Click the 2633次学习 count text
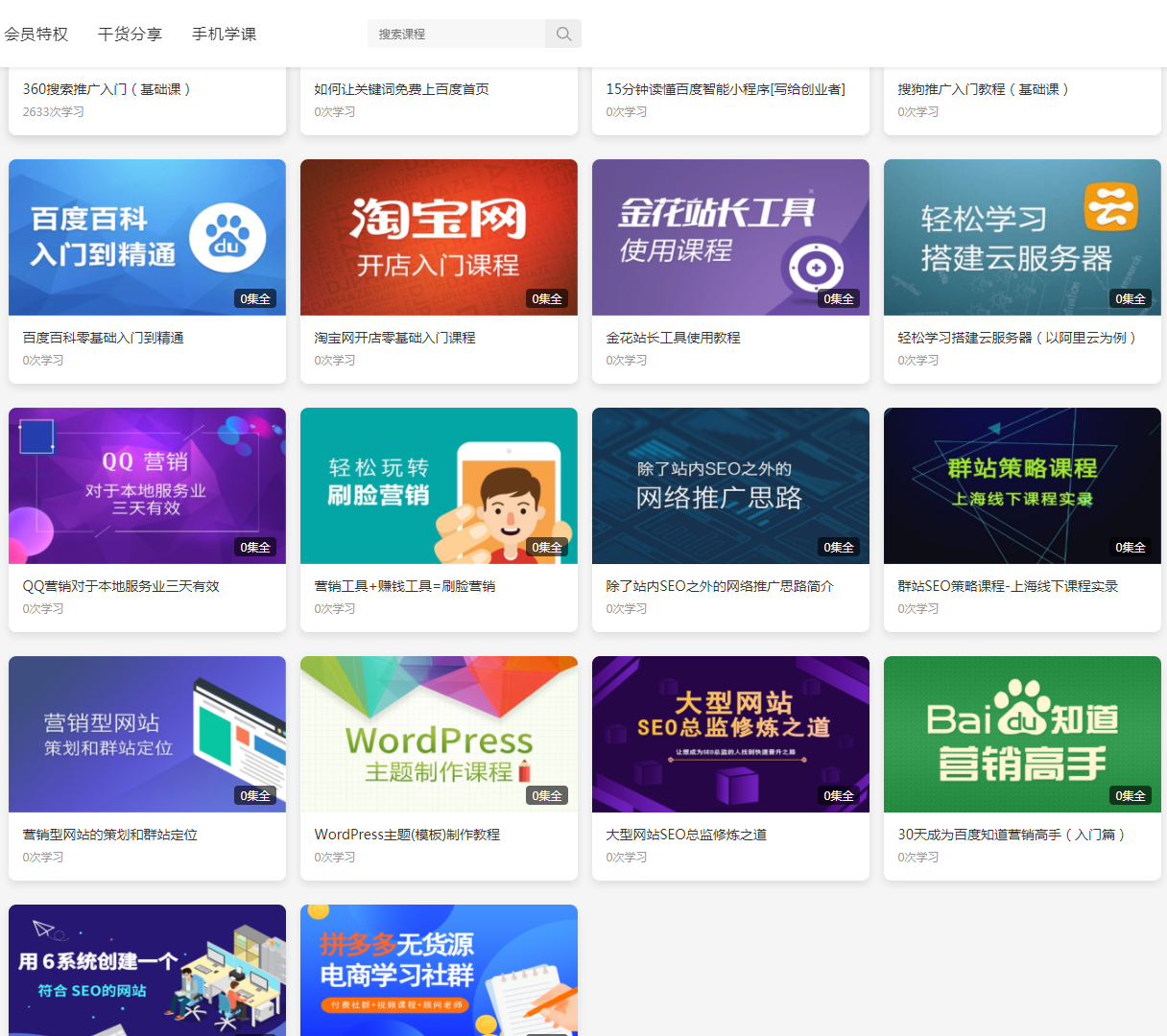The width and height of the screenshot is (1167, 1036). (x=54, y=112)
